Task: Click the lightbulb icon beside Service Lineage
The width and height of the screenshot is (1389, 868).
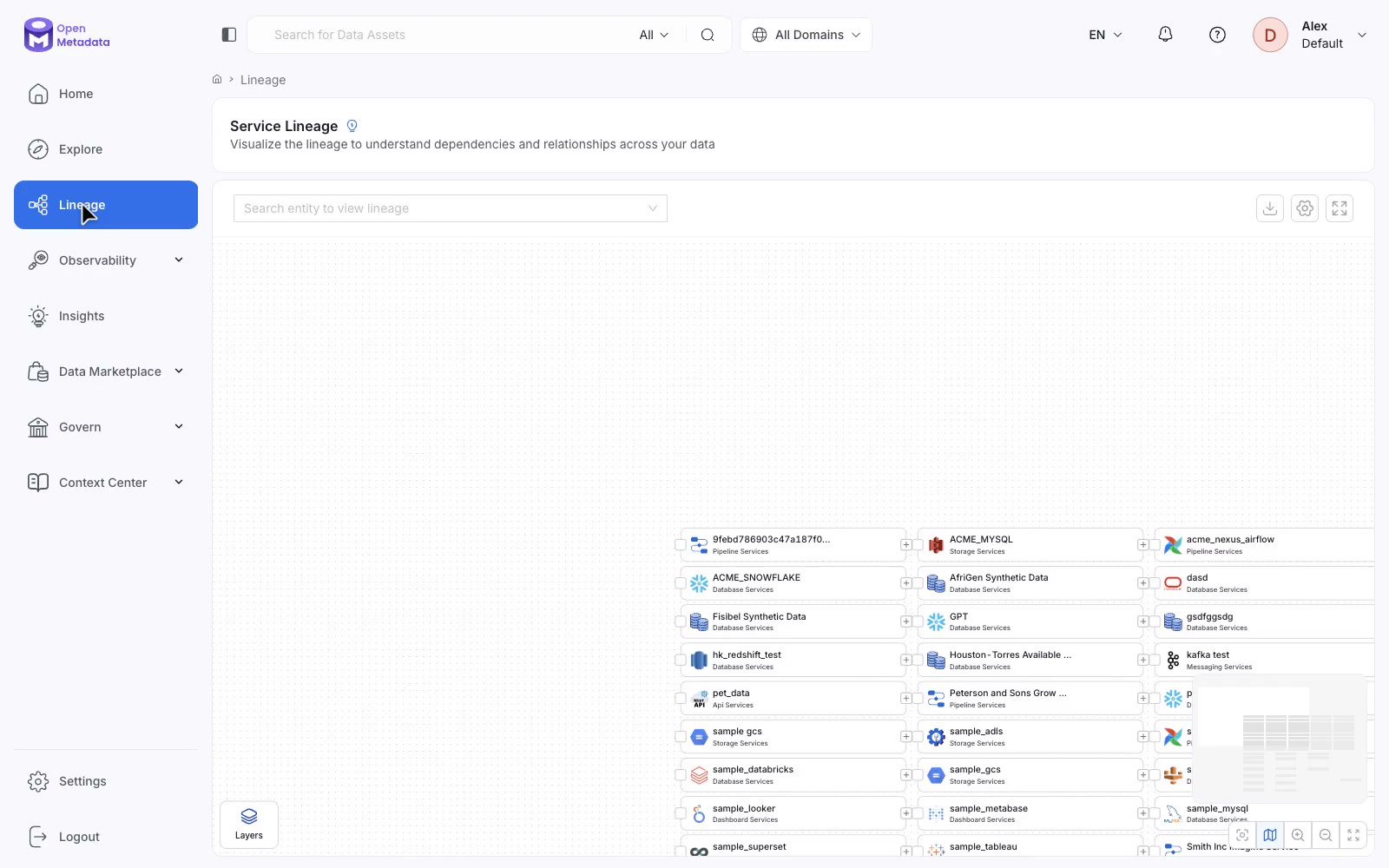Action: (352, 126)
